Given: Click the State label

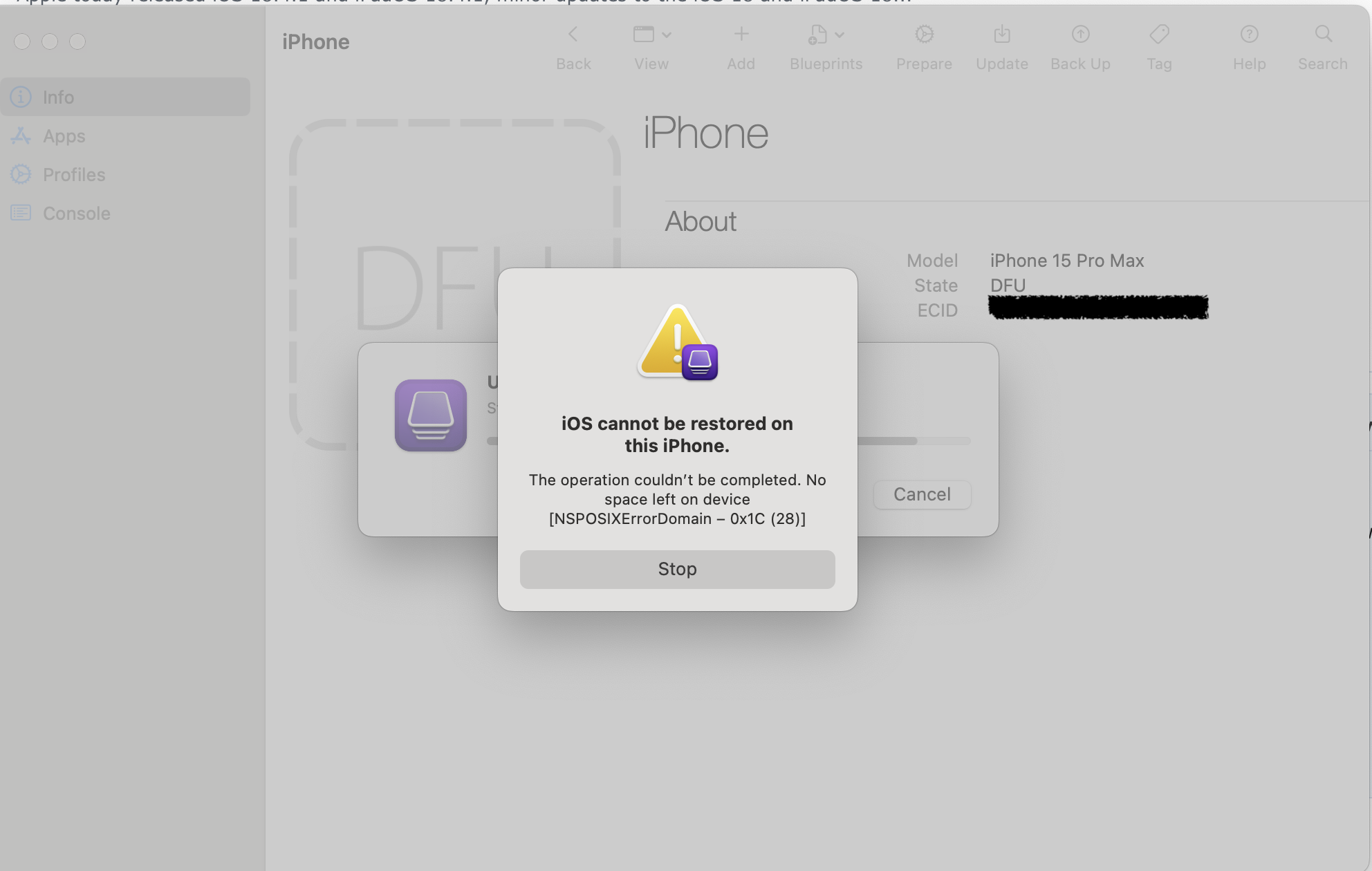Looking at the screenshot, I should click(x=936, y=285).
